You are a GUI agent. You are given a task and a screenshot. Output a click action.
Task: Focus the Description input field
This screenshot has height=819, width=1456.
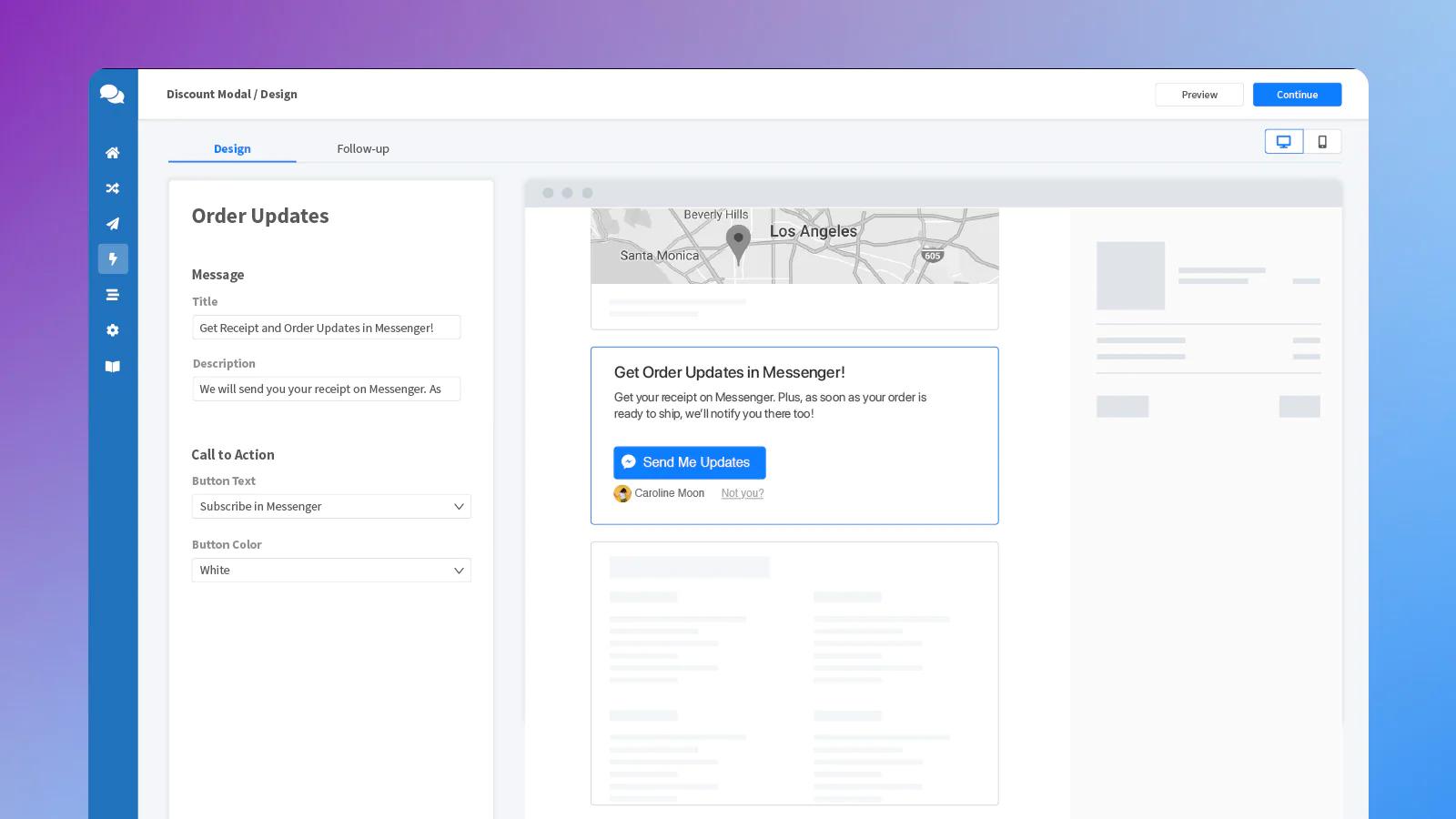coord(327,389)
